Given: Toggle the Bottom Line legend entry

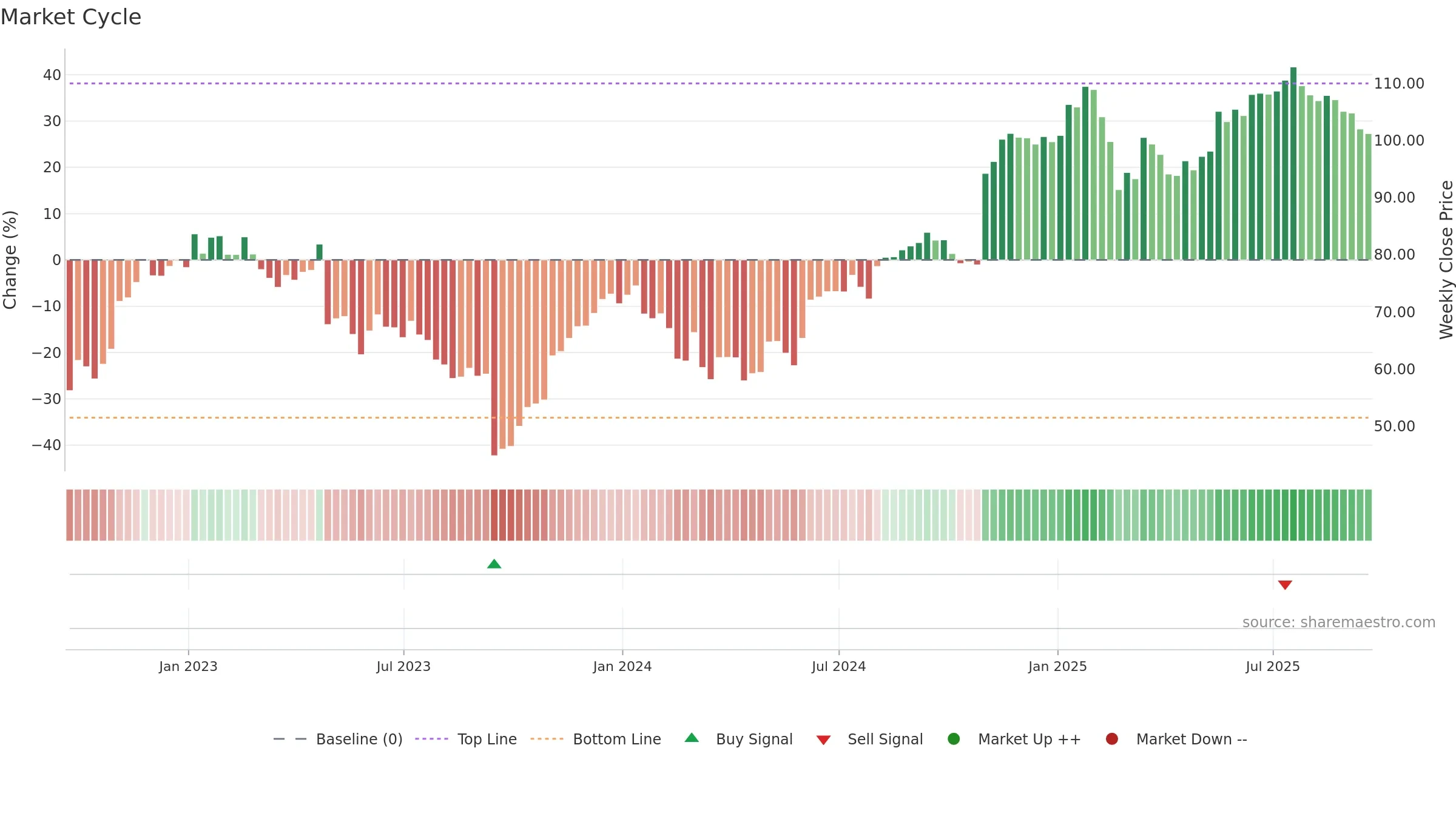Looking at the screenshot, I should point(596,739).
